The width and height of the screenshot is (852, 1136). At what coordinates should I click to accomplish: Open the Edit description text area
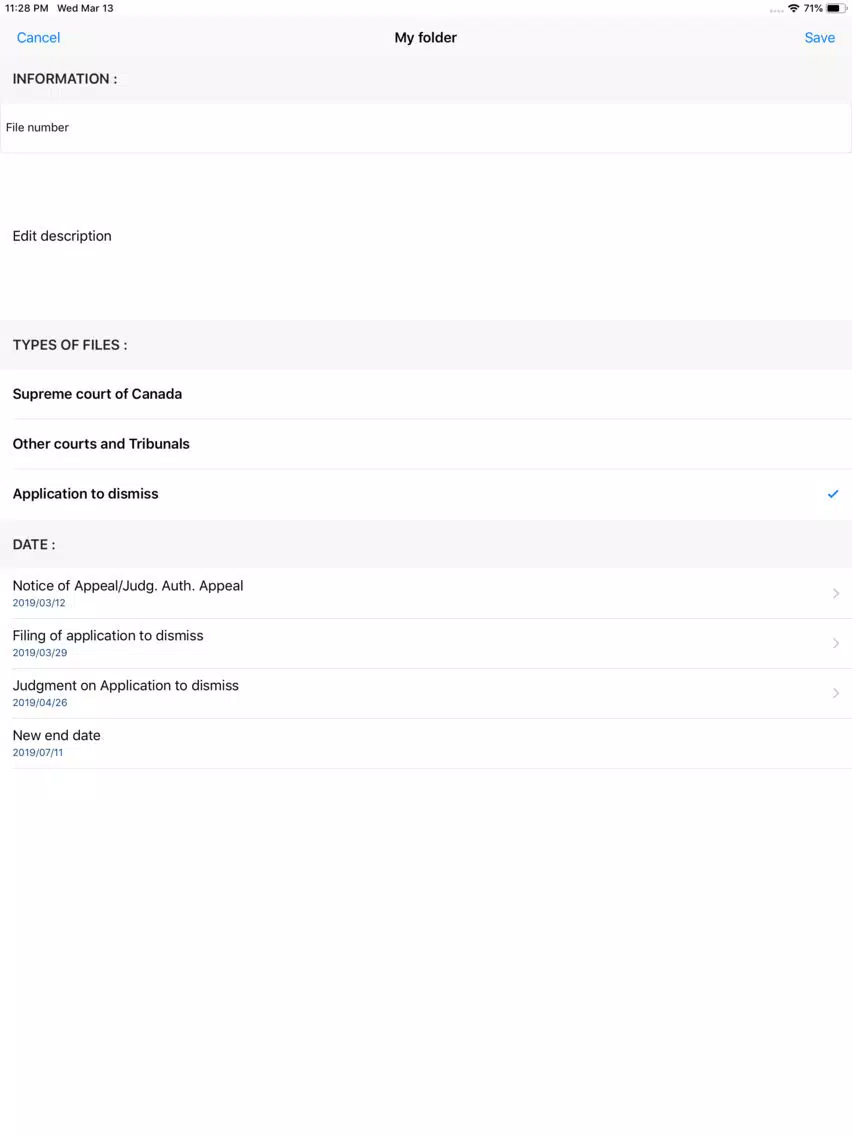point(426,236)
